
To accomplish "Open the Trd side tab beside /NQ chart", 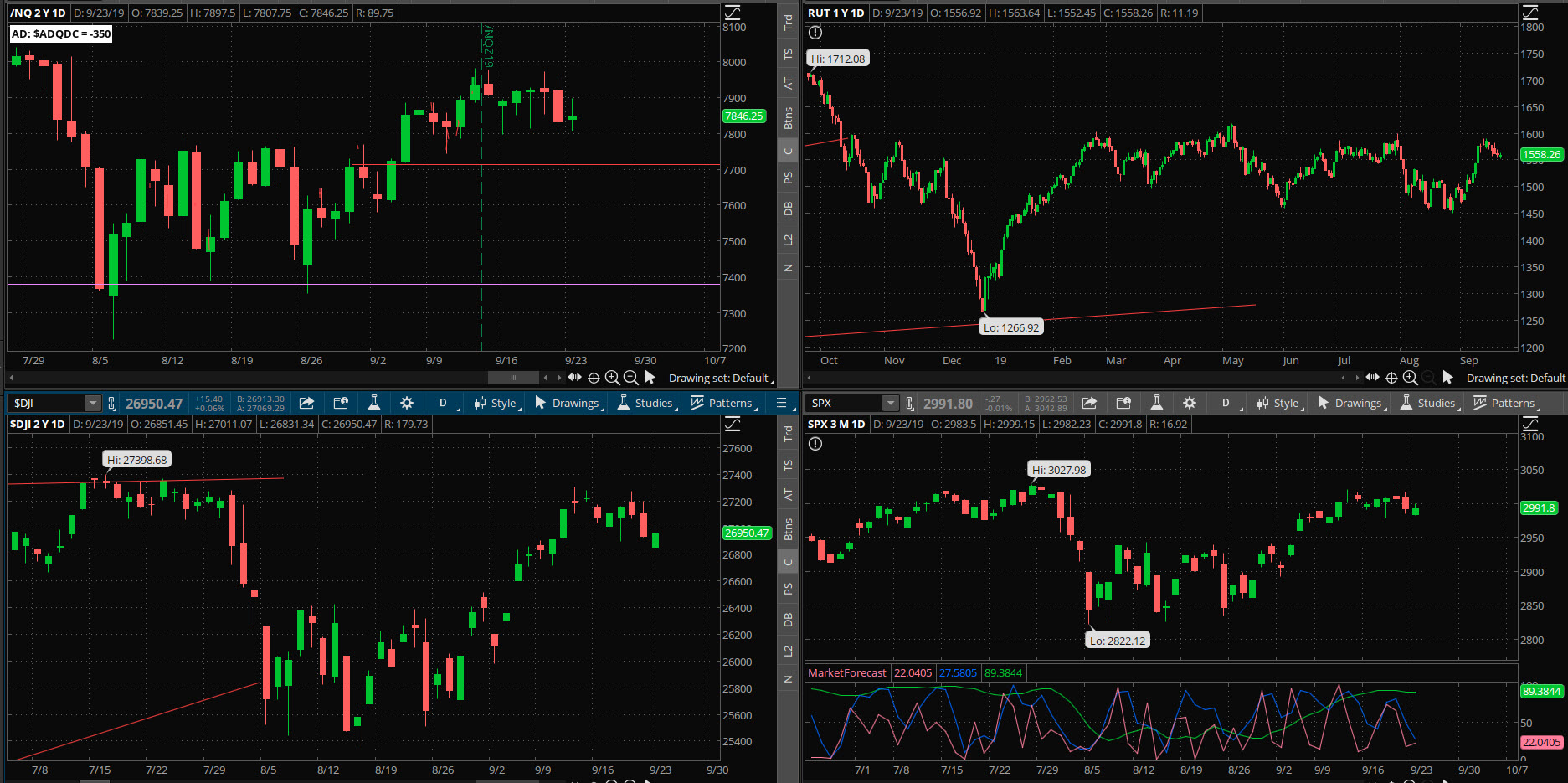I will tap(788, 23).
